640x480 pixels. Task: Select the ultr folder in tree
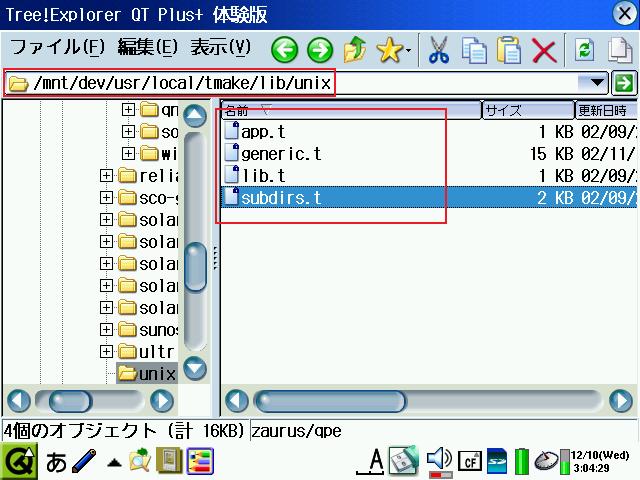tap(147, 351)
